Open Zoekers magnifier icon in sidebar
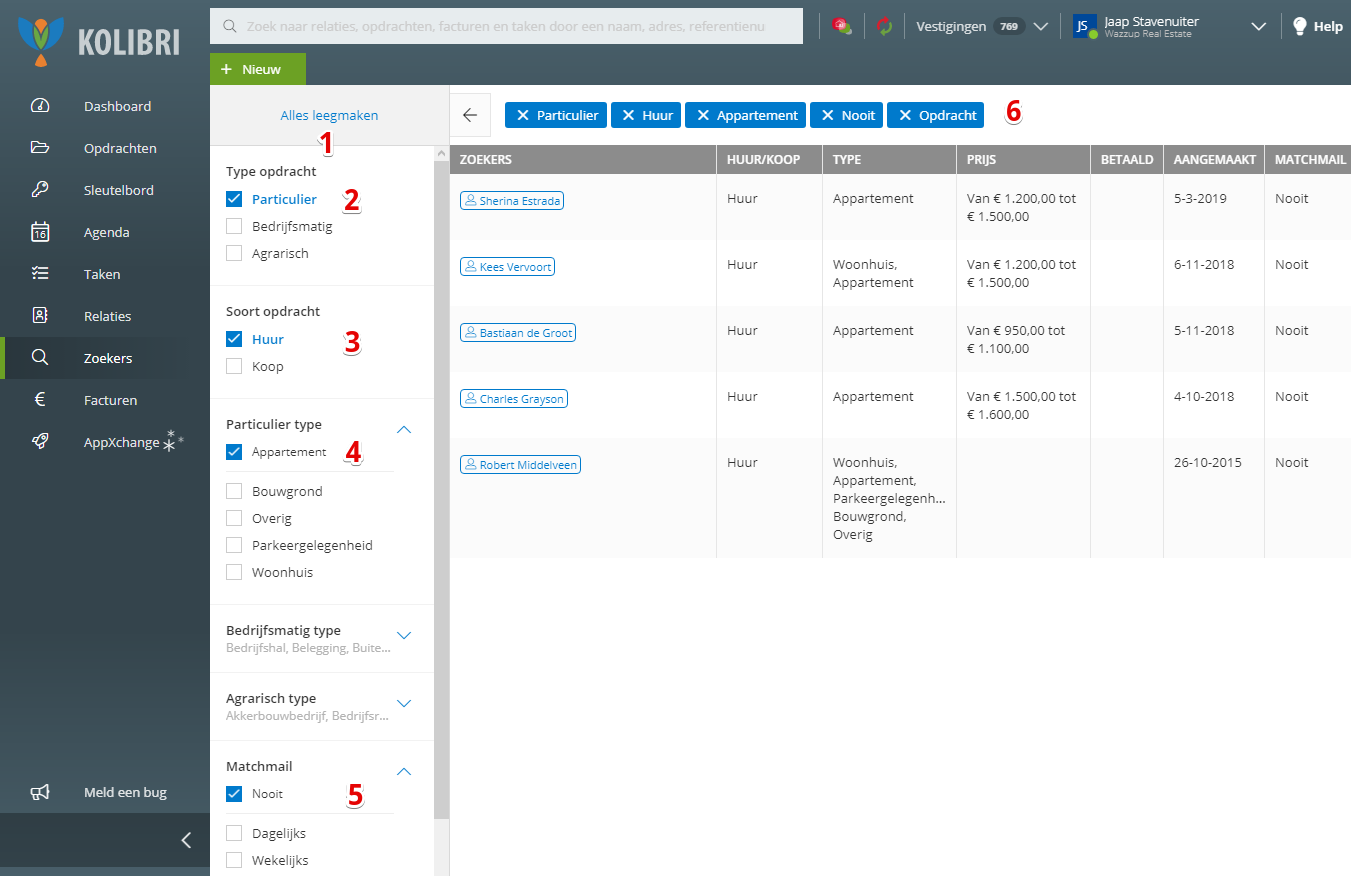 pos(40,358)
